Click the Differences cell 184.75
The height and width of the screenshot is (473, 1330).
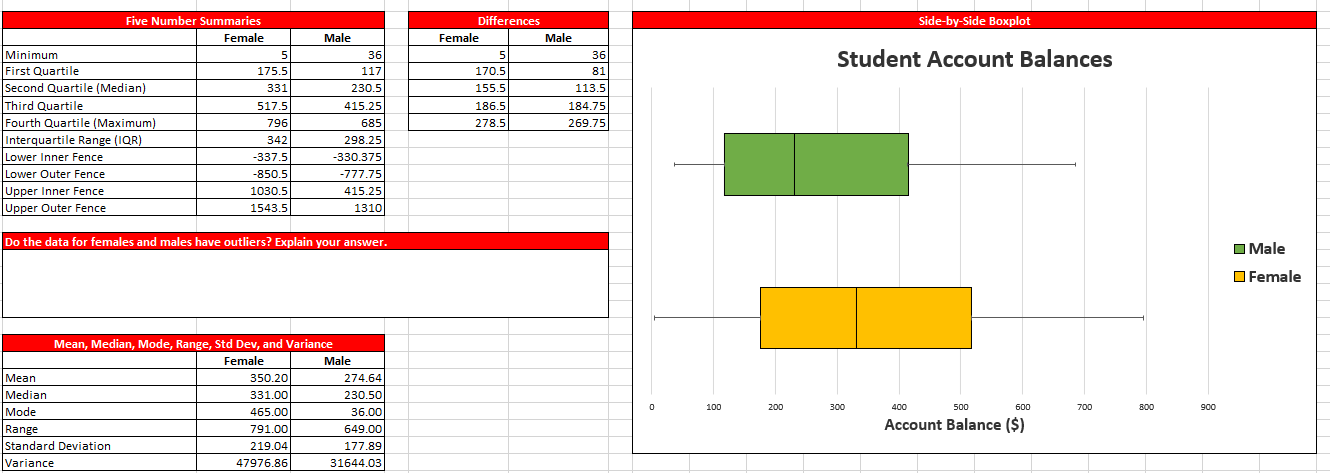(x=559, y=105)
